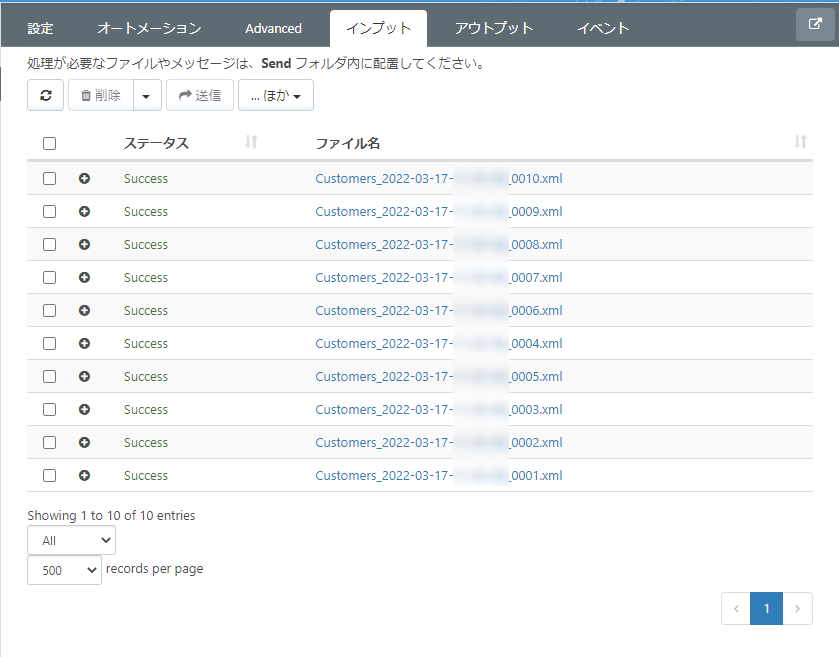Screen dimensions: 839x657
Task: Check the box for 0004.xml row
Action: [49, 343]
